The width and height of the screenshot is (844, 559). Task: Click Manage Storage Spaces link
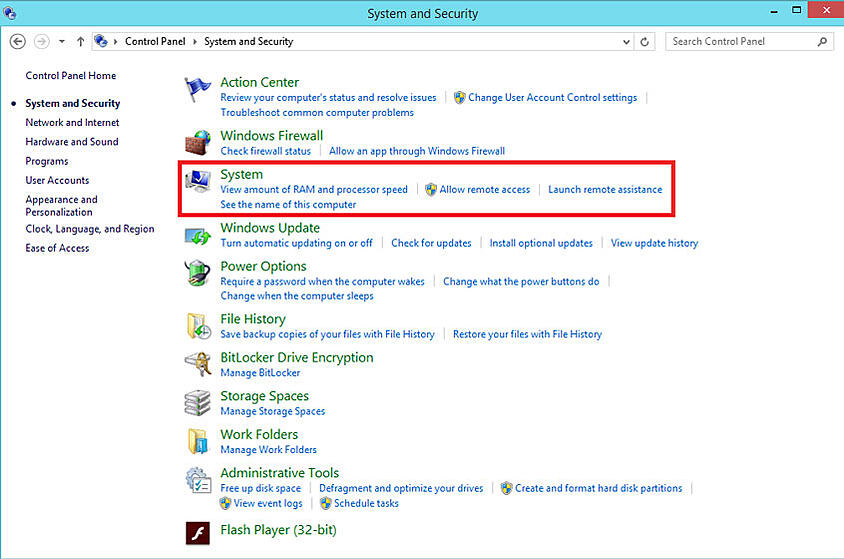[x=272, y=411]
